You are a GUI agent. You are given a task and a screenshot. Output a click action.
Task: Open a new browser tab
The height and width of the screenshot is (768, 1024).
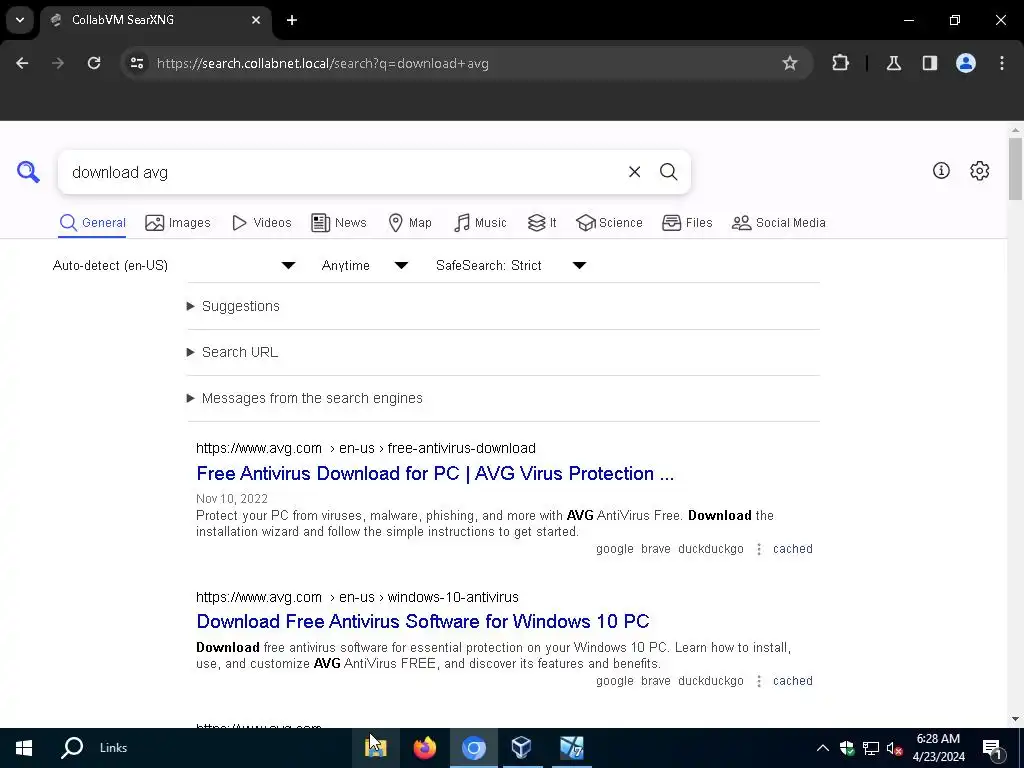[292, 20]
